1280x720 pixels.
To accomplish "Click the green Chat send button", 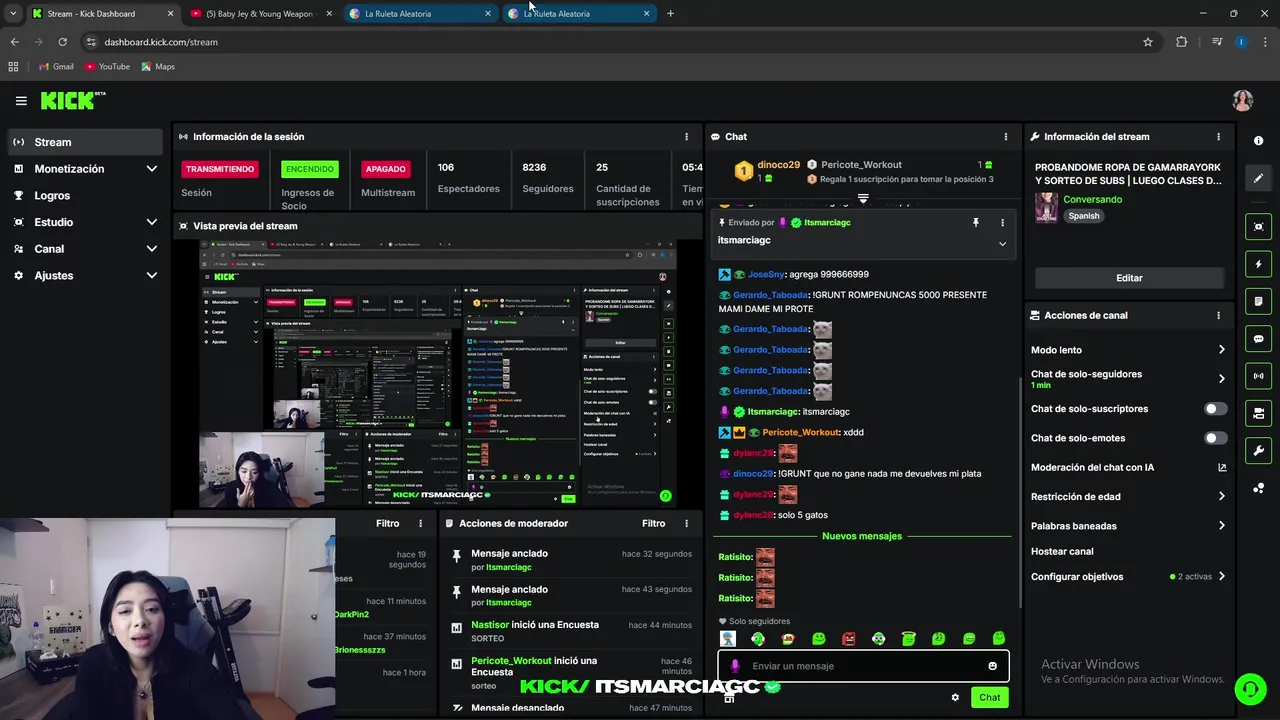I will pyautogui.click(x=989, y=698).
